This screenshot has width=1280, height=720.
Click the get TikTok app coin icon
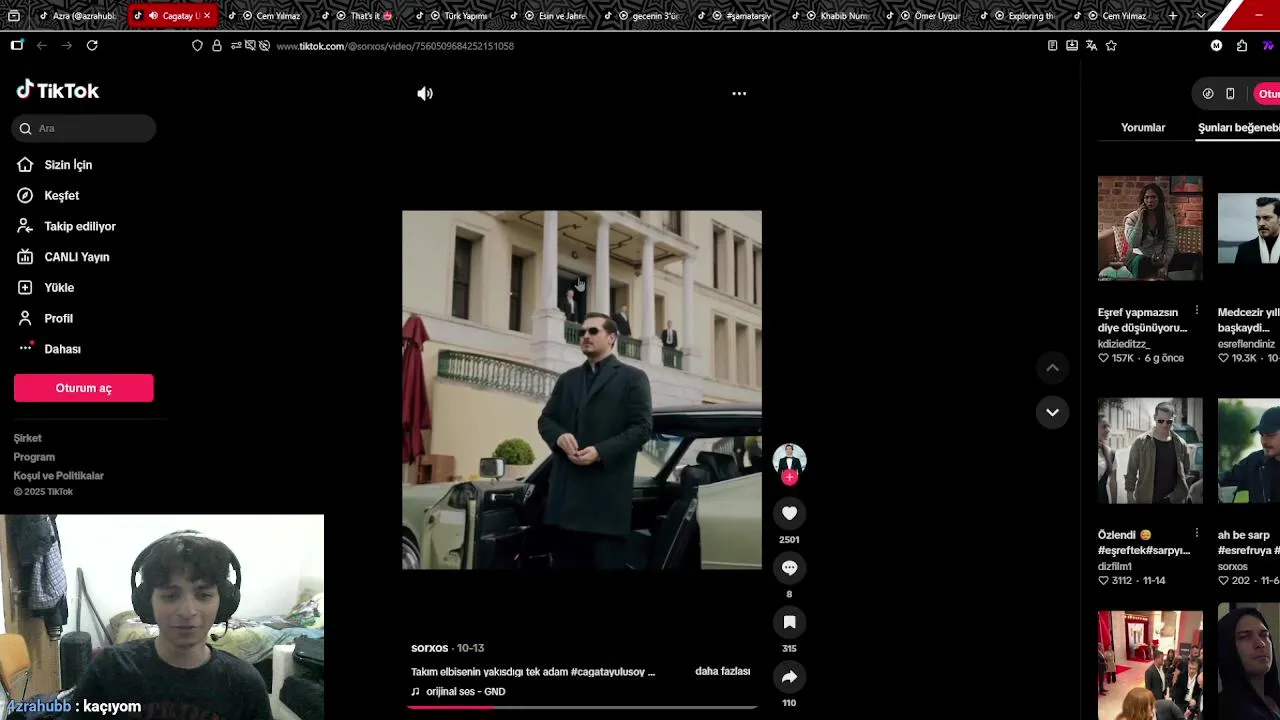[x=1208, y=94]
